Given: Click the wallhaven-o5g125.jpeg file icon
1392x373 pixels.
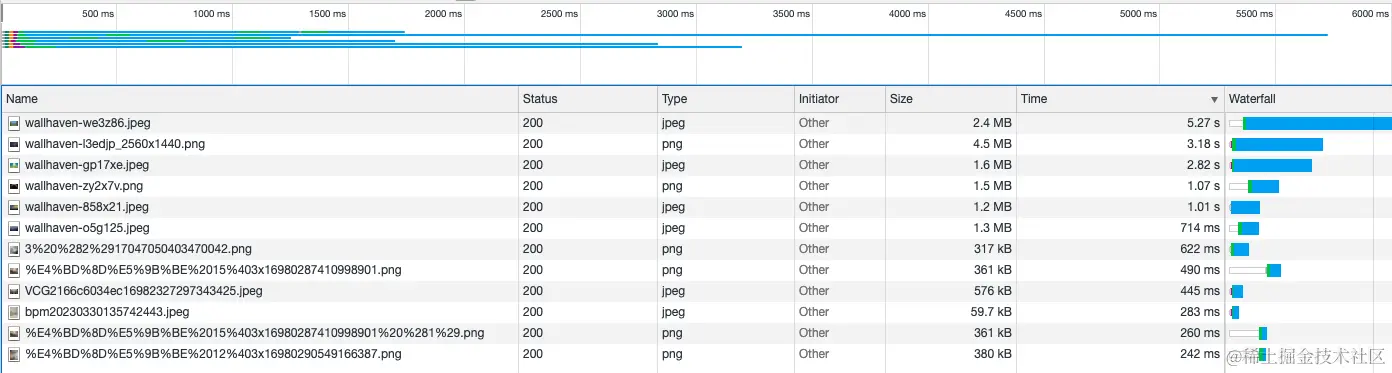Looking at the screenshot, I should point(14,228).
